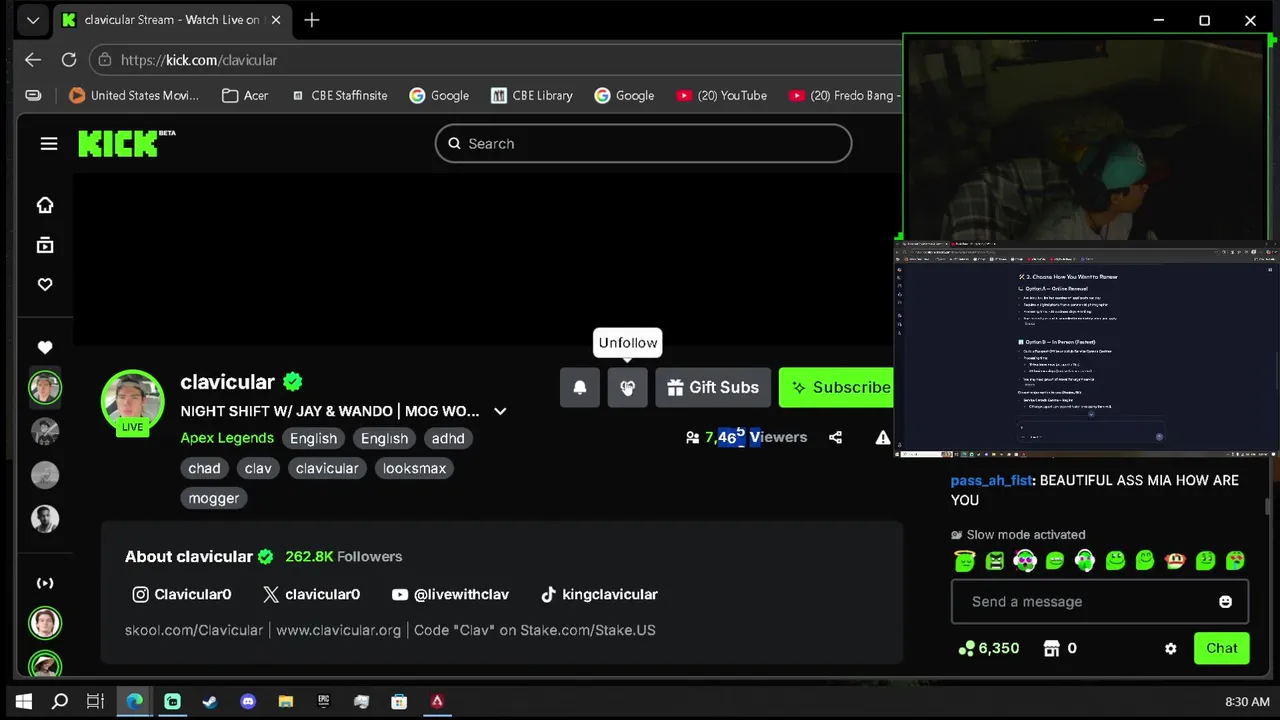The image size is (1280, 720).
Task: Open the Windows Start menu
Action: pos(24,702)
